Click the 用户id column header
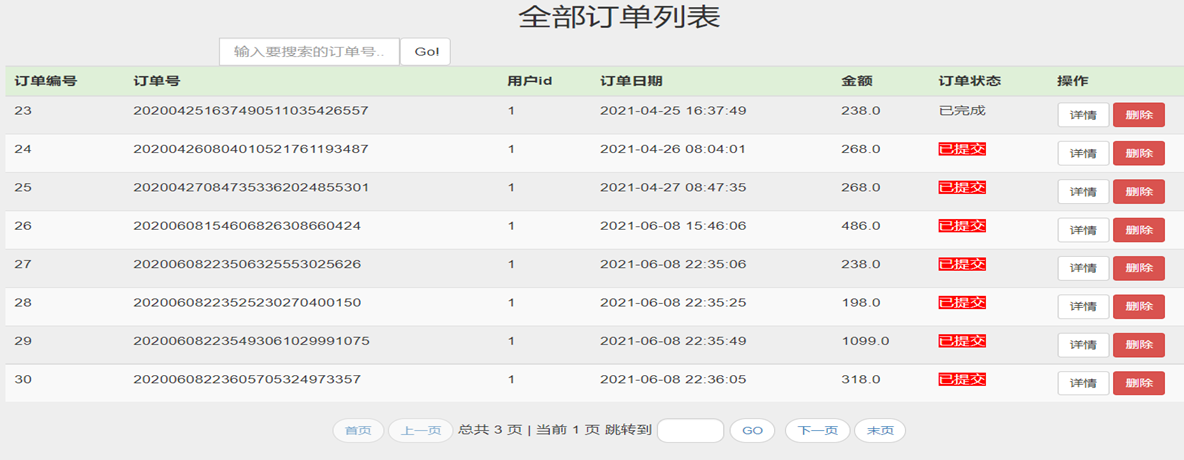 tap(530, 81)
